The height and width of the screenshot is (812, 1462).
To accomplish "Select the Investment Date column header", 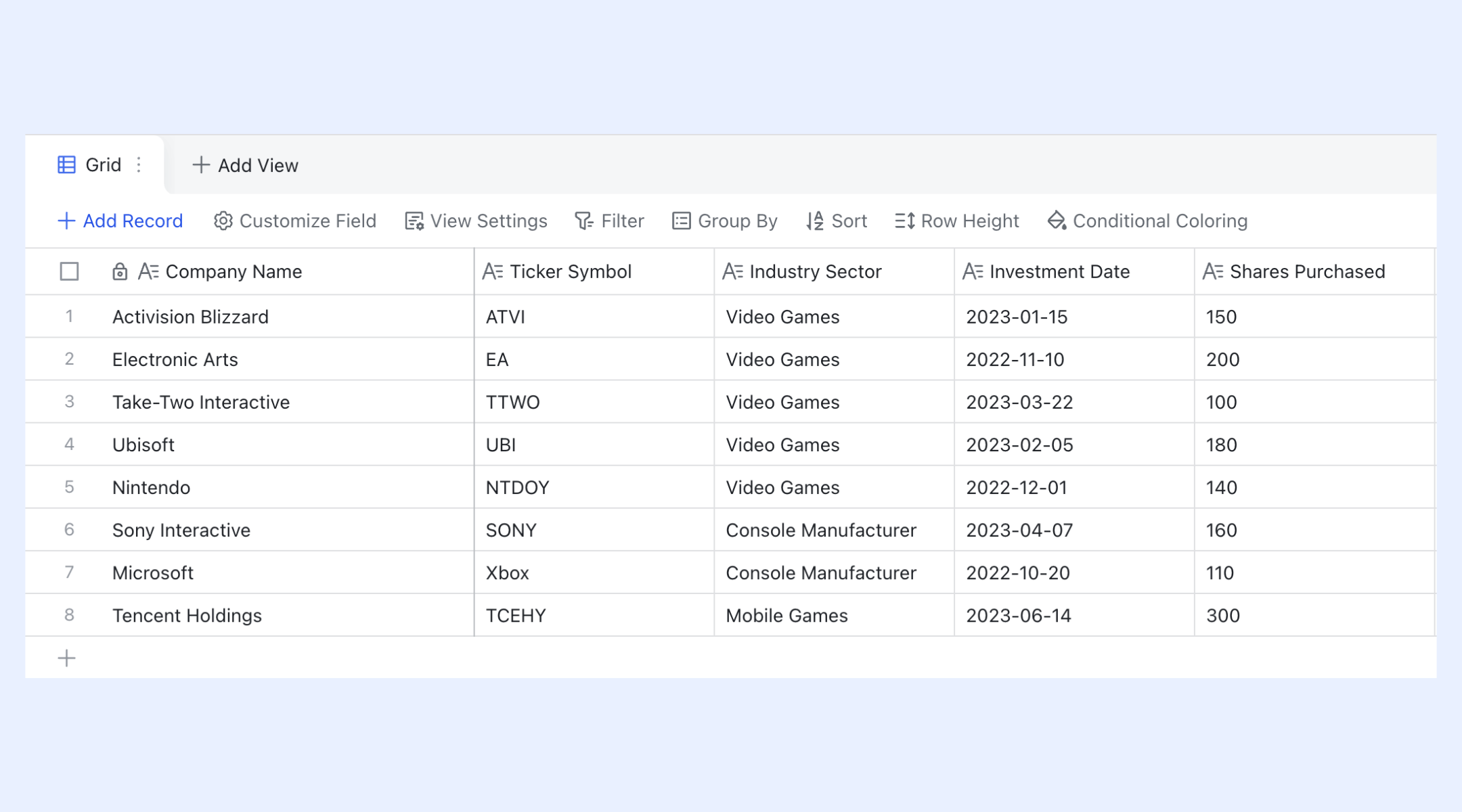I will coord(1075,272).
